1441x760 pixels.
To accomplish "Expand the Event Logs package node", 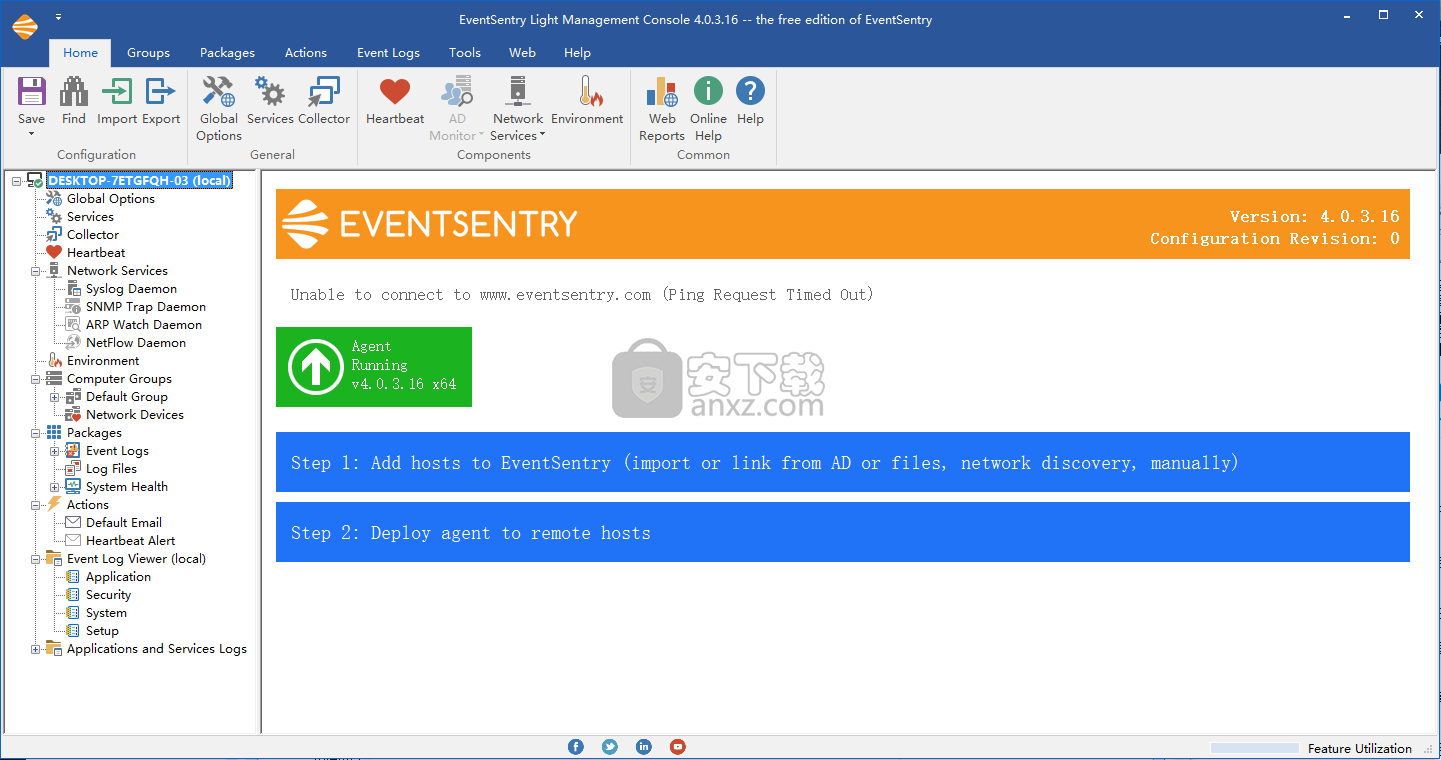I will (55, 451).
